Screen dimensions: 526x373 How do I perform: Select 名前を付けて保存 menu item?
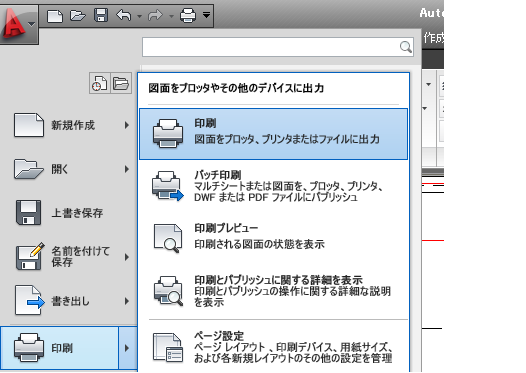[x=69, y=257]
